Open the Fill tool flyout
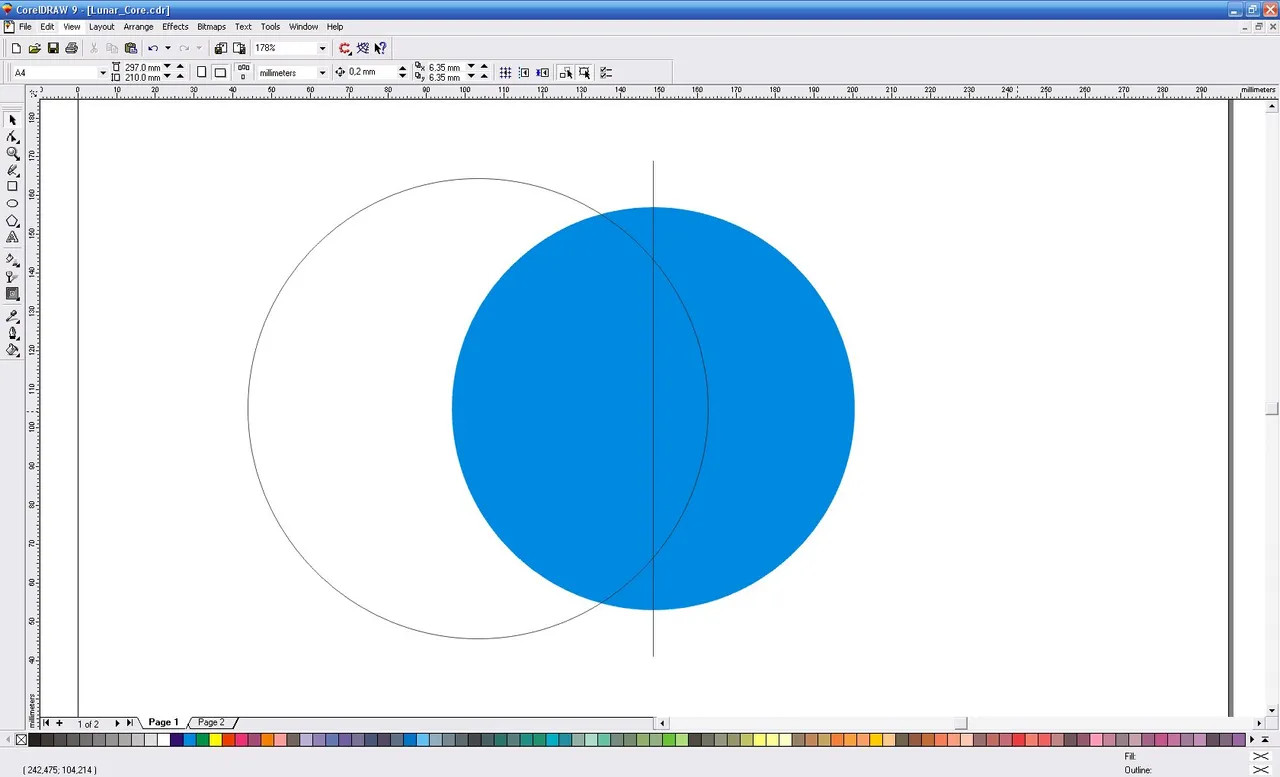1280x777 pixels. [x=12, y=350]
